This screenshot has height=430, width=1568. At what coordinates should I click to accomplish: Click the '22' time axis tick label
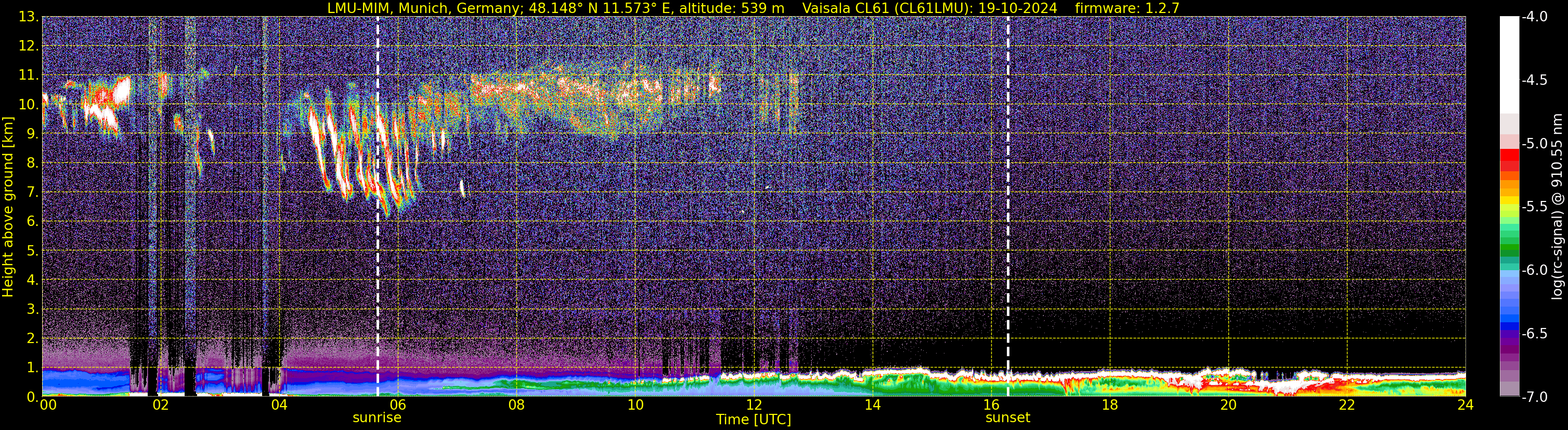point(1347,405)
